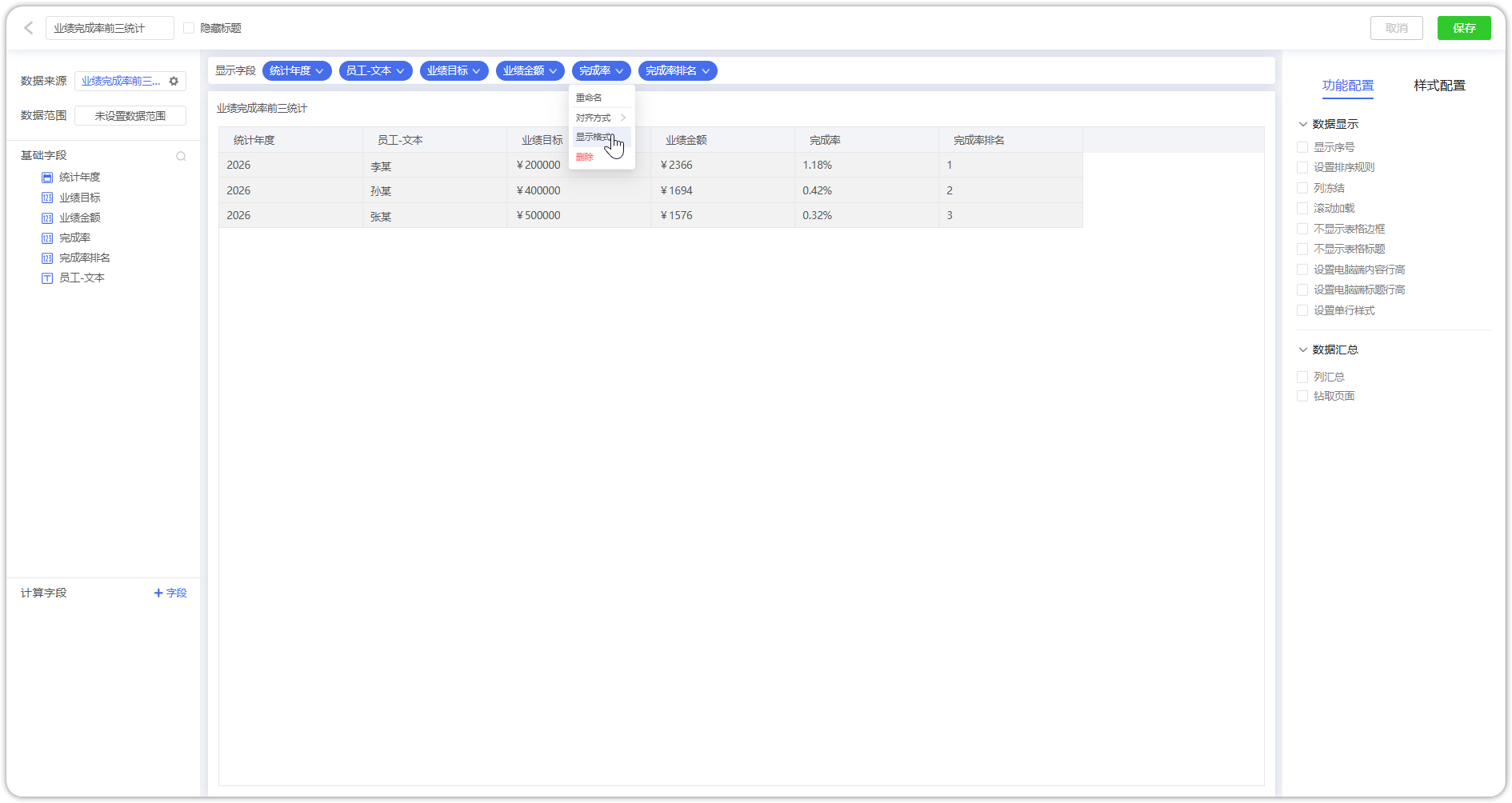Open data source settings gear icon
This screenshot has height=803, width=1512.
[174, 81]
